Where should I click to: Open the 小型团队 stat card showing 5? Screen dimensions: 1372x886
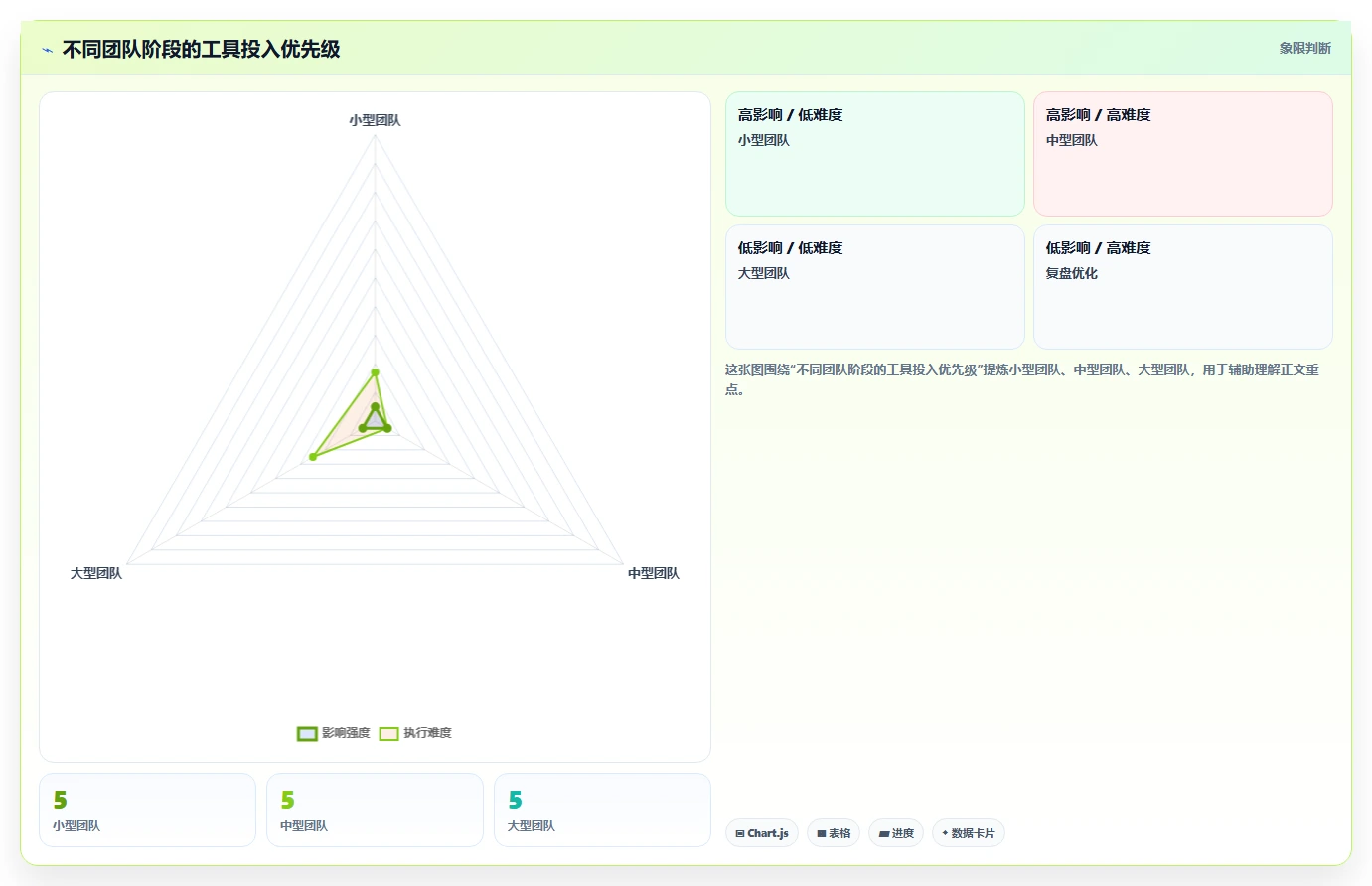click(x=147, y=811)
